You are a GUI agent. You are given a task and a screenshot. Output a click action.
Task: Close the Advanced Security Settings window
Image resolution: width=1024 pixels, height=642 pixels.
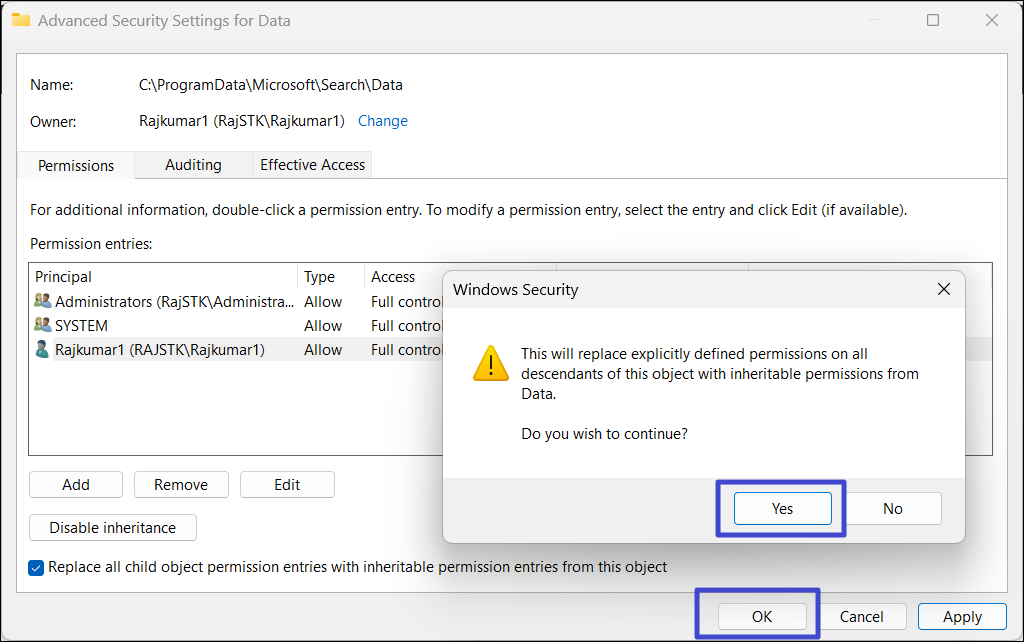point(992,20)
